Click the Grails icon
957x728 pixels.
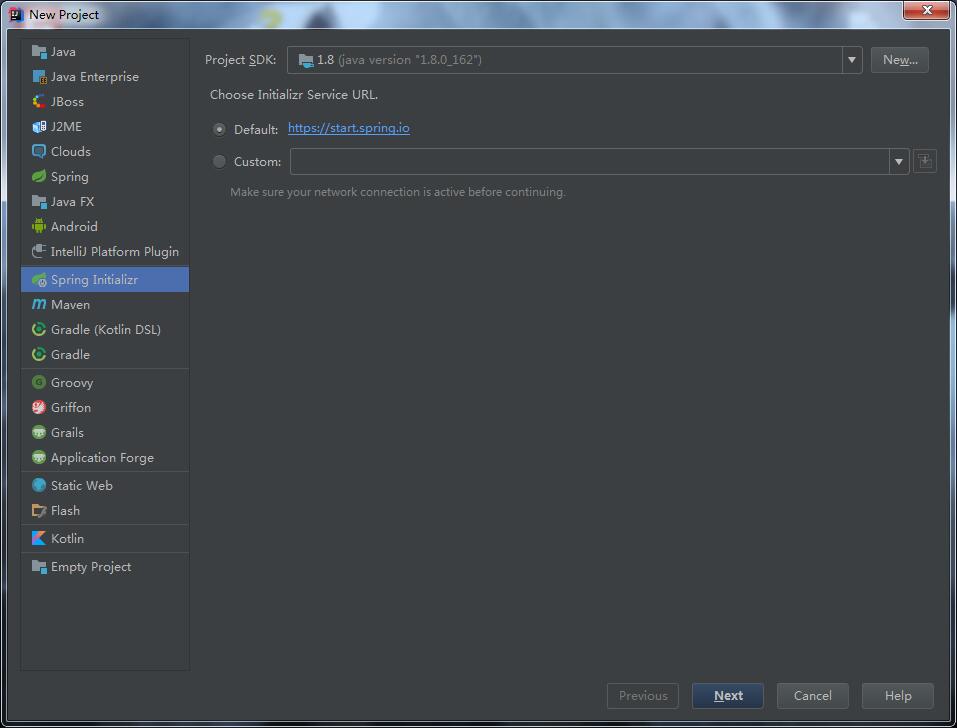tap(39, 433)
